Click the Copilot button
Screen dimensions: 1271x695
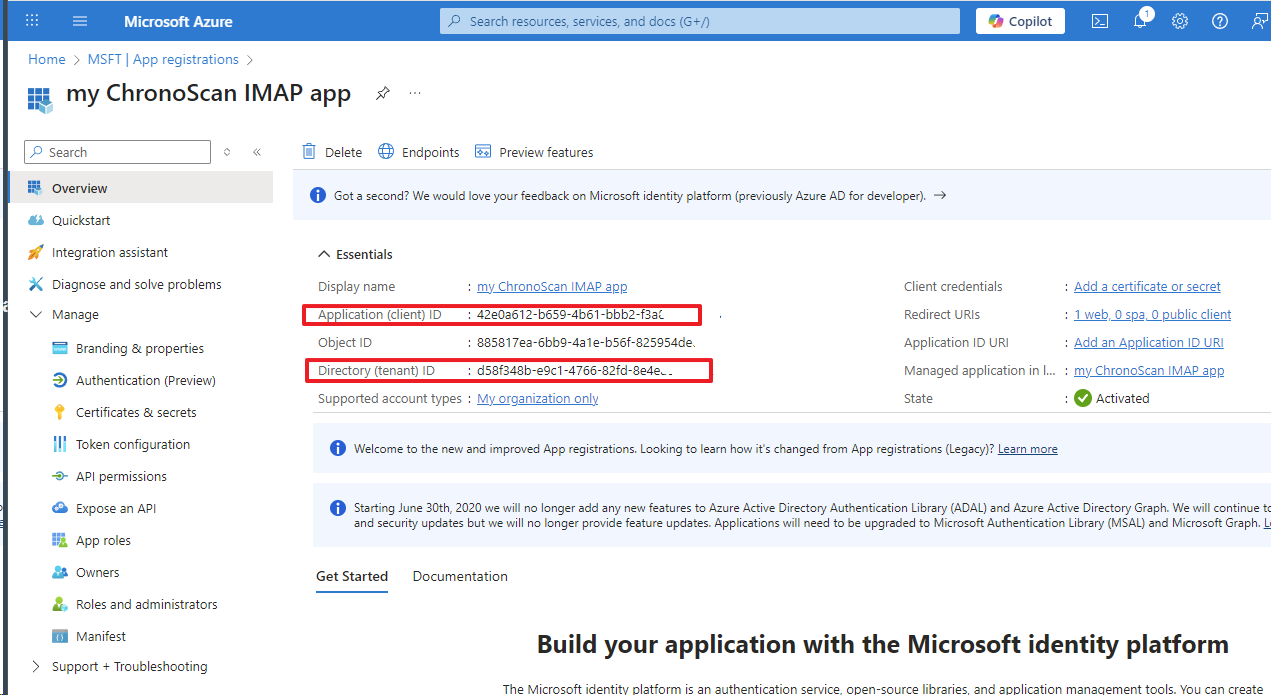[1020, 21]
